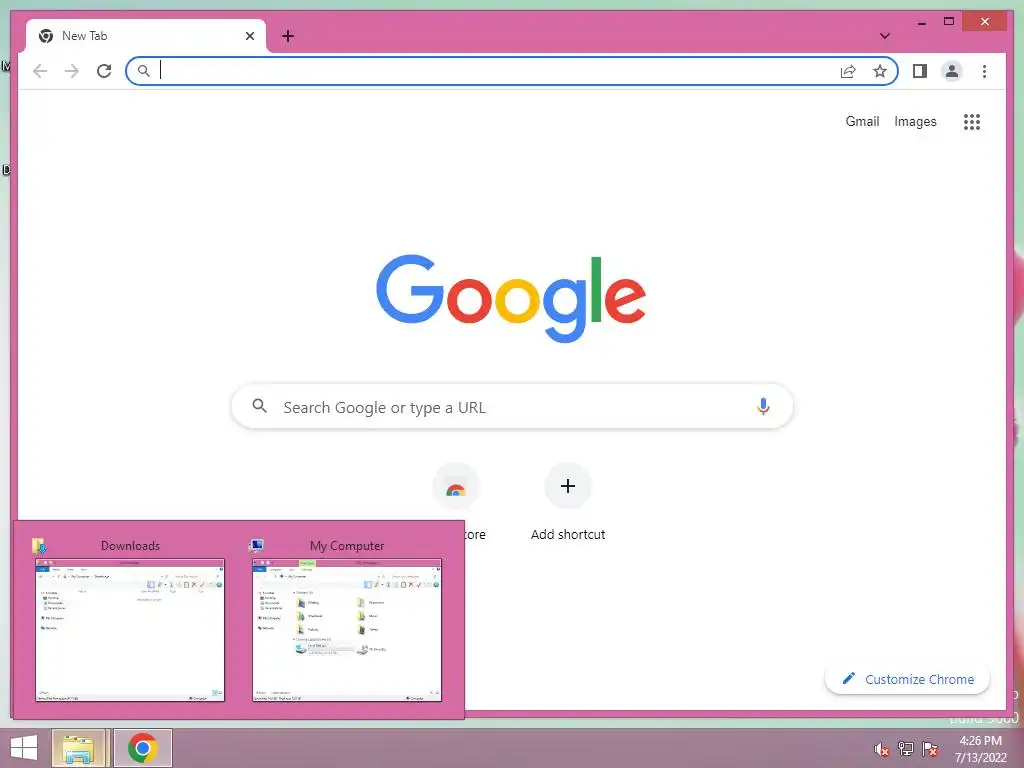Open the Windows Start button
Image resolution: width=1024 pixels, height=768 pixels.
click(x=24, y=748)
